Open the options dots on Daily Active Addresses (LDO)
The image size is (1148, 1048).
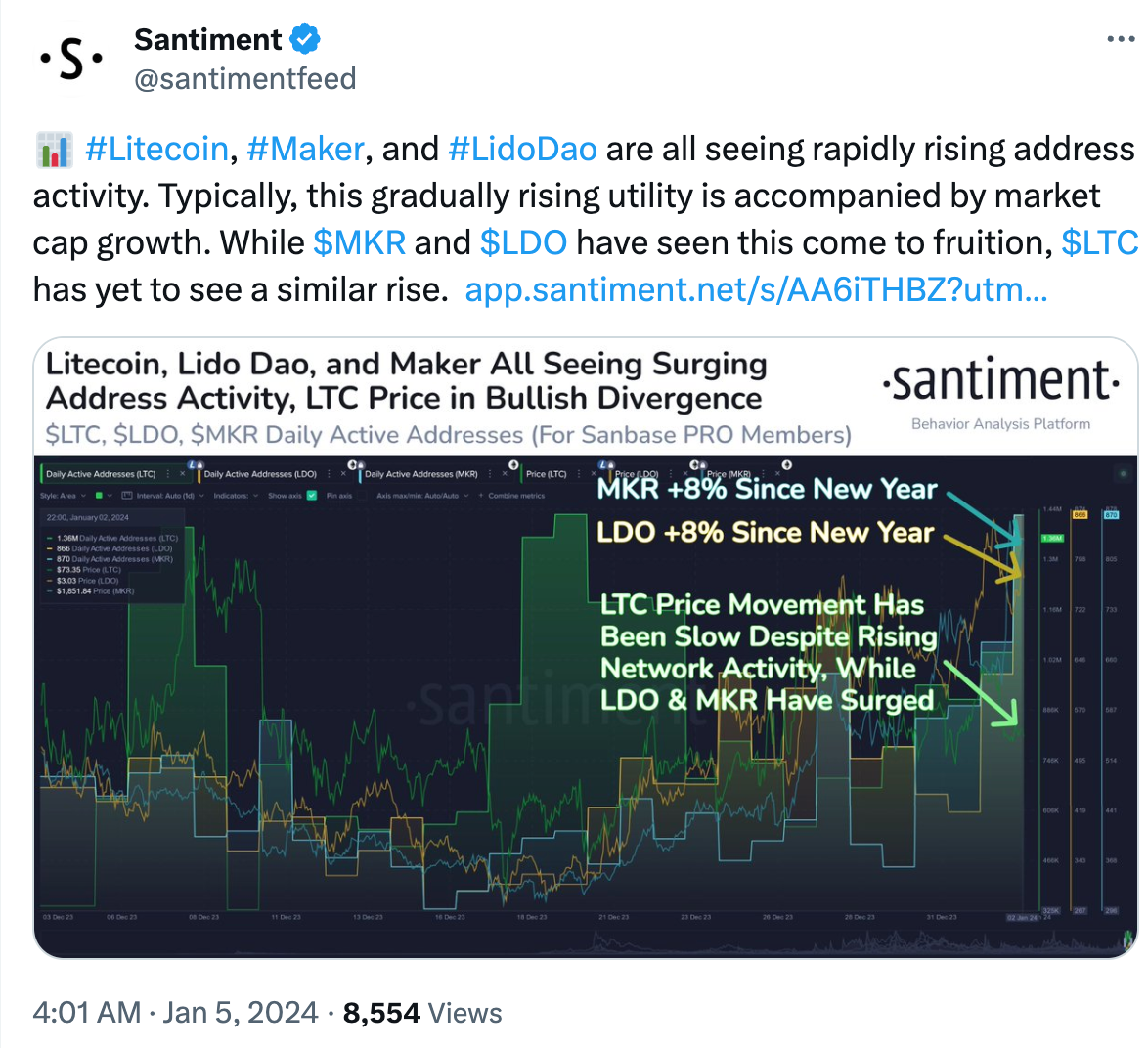(329, 473)
